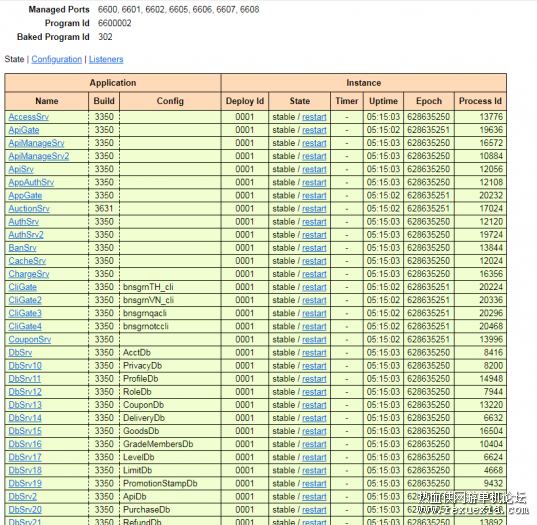Restart the ApiSrv instance
This screenshot has height=525, width=537.
(x=314, y=170)
